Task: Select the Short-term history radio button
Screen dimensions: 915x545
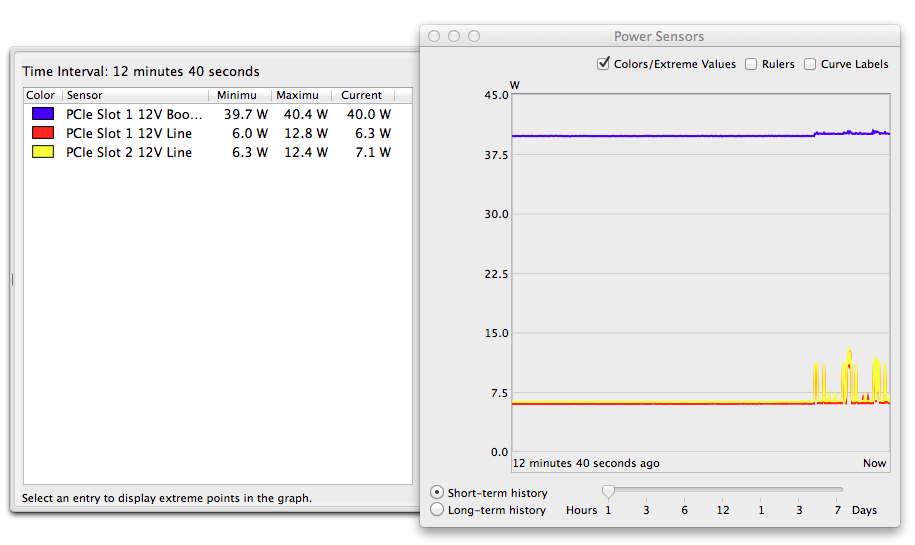Action: coord(436,492)
